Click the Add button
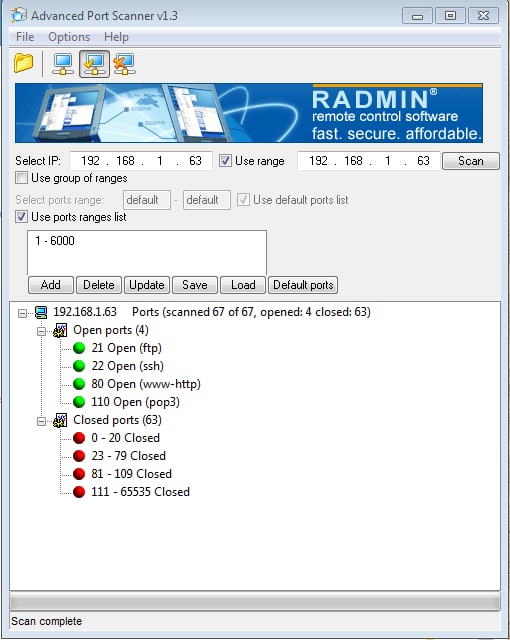 click(51, 285)
